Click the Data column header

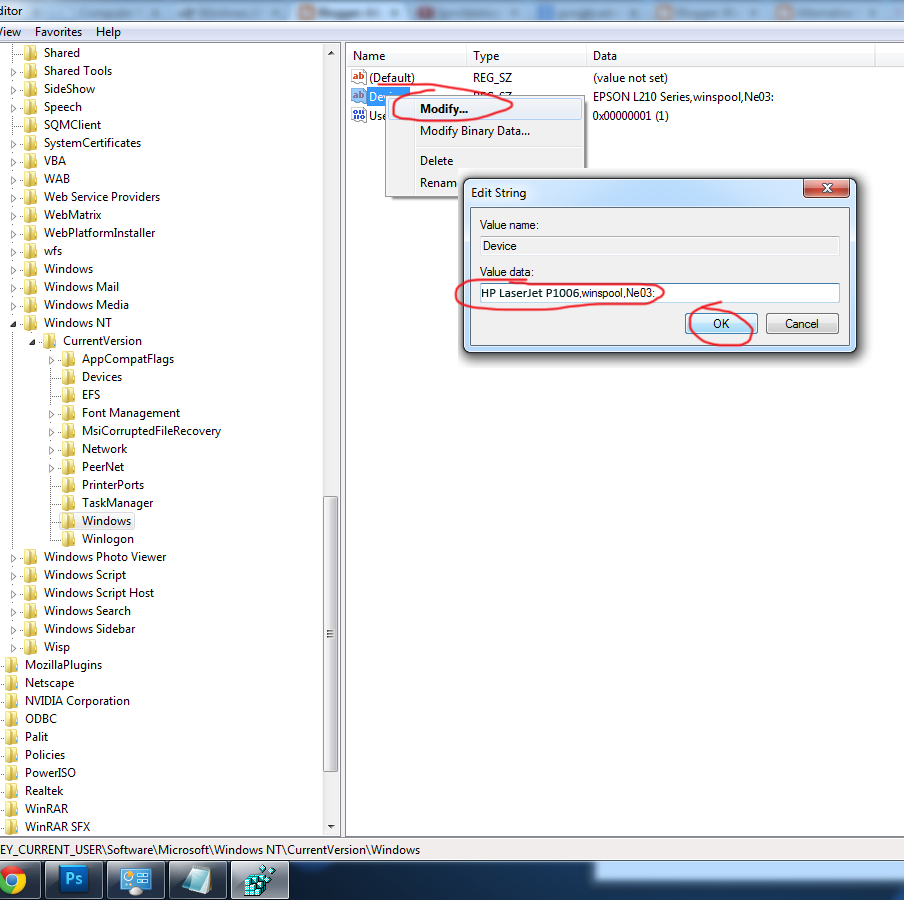pyautogui.click(x=730, y=56)
